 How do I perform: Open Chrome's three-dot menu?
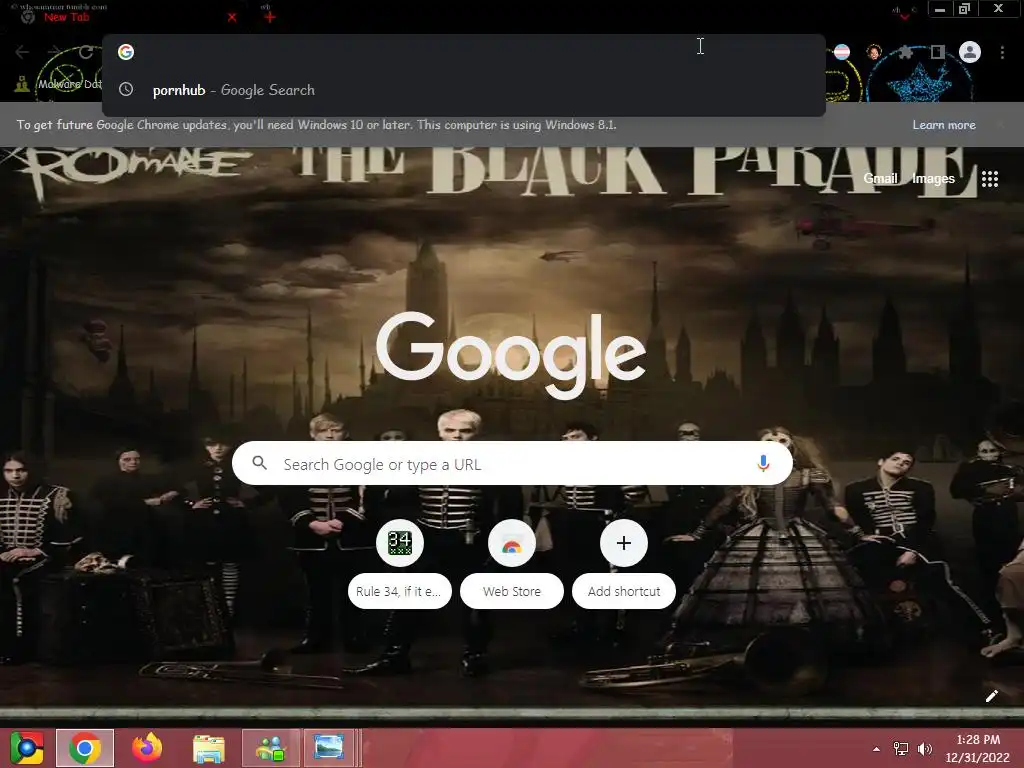[x=1002, y=52]
